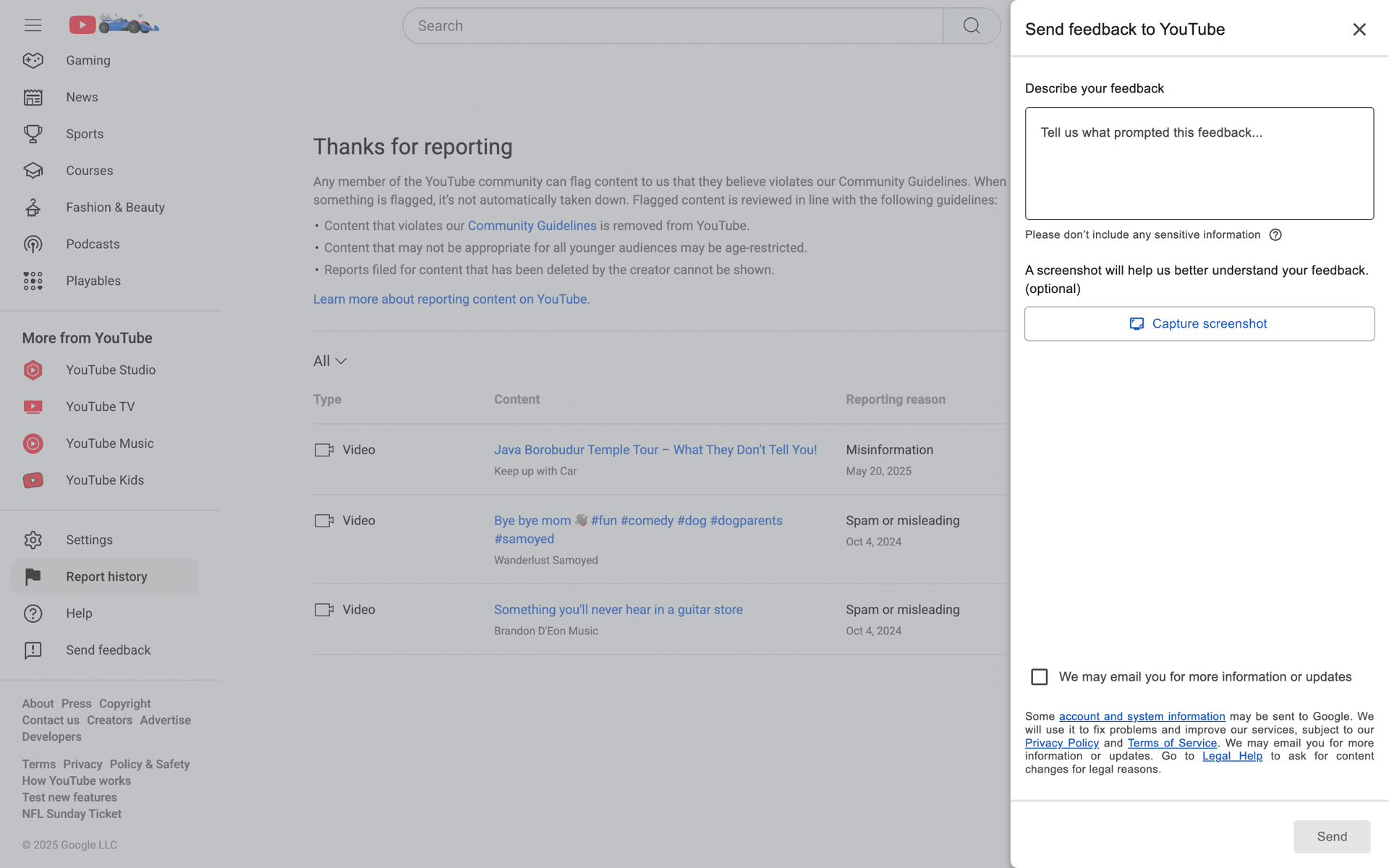Click the Report history flag icon
The image size is (1389, 868).
(33, 577)
